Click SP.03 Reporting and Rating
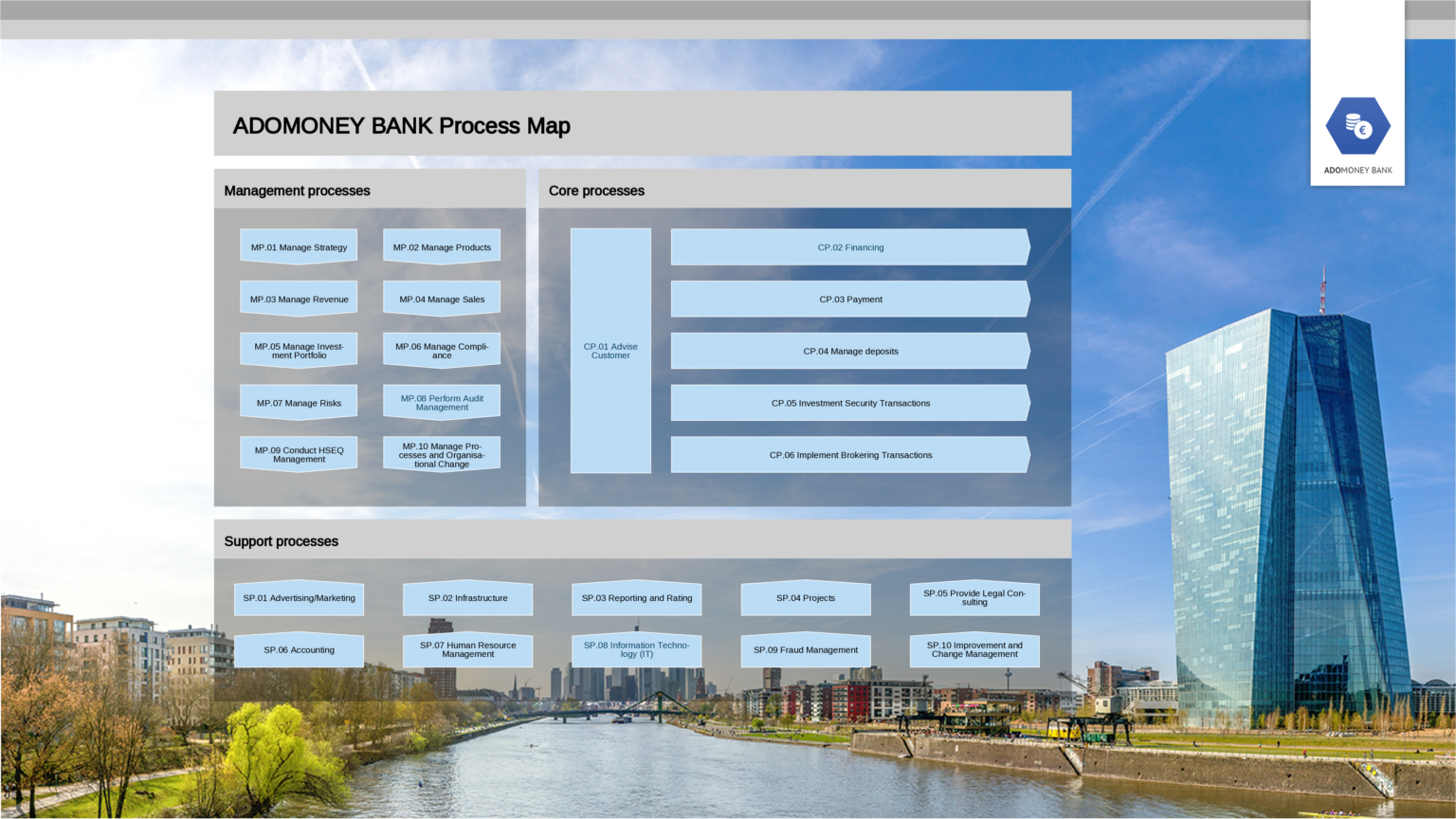The image size is (1456, 819). coord(636,598)
